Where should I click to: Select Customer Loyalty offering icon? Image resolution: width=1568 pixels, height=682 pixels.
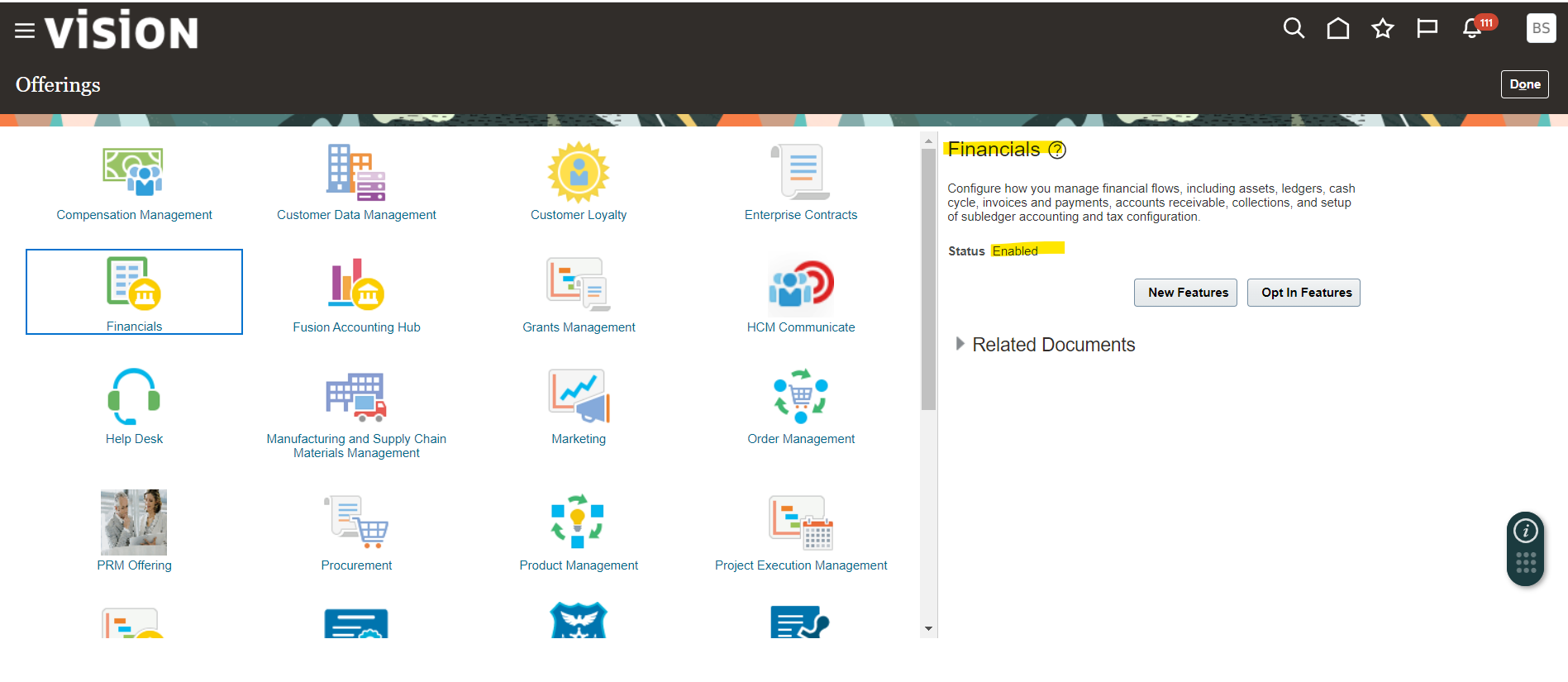pos(579,172)
